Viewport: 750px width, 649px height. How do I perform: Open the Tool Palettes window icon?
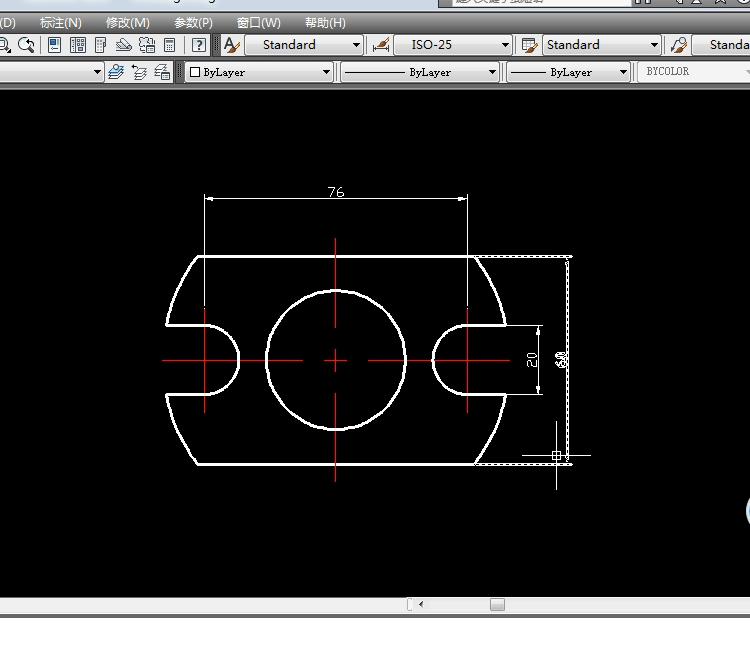coord(100,45)
